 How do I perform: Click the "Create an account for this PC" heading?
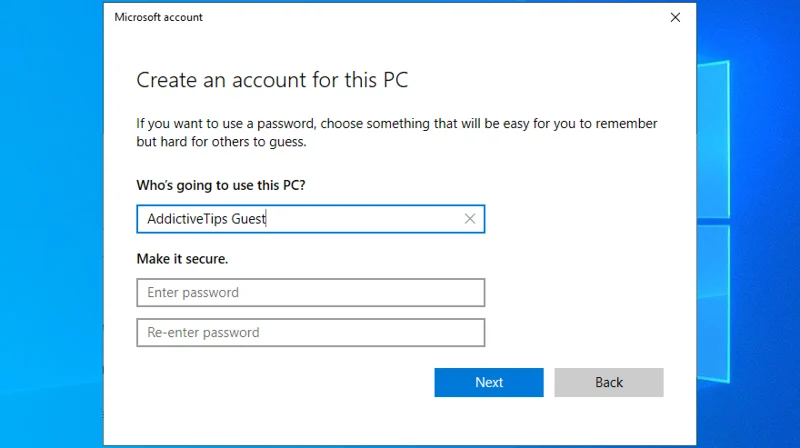tap(272, 80)
